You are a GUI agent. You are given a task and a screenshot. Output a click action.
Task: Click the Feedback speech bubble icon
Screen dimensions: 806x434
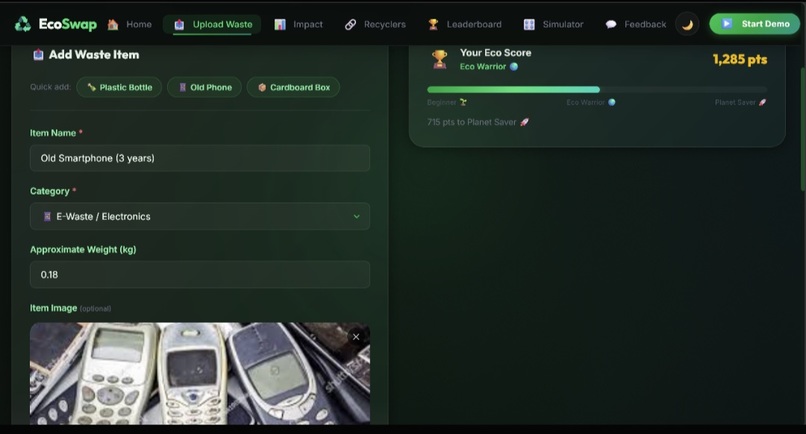[611, 24]
